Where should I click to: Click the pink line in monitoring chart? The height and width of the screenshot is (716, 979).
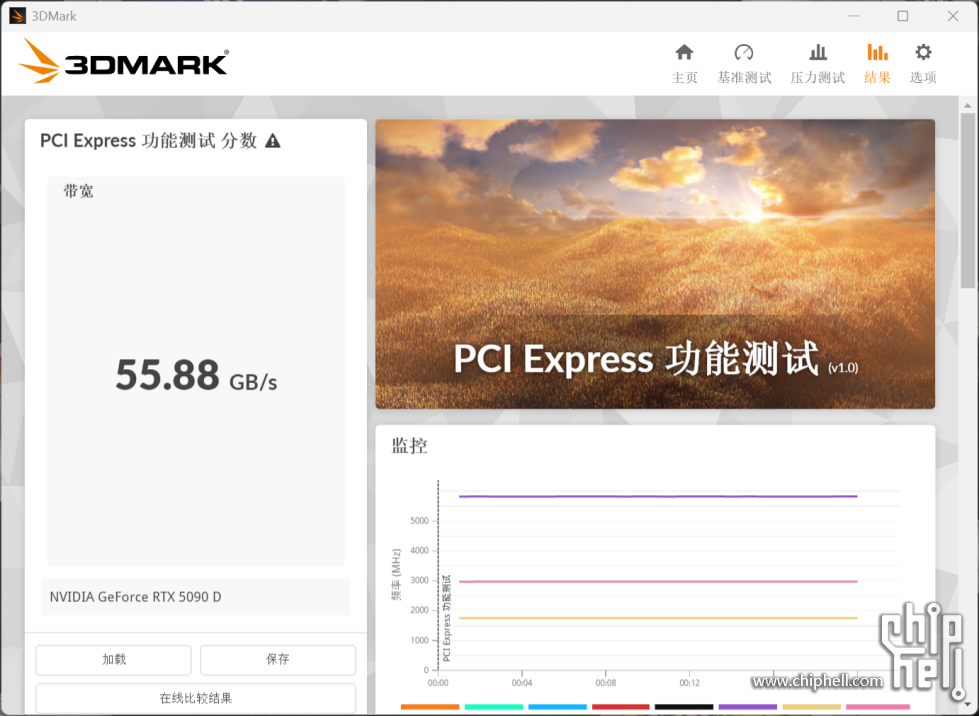pos(658,581)
